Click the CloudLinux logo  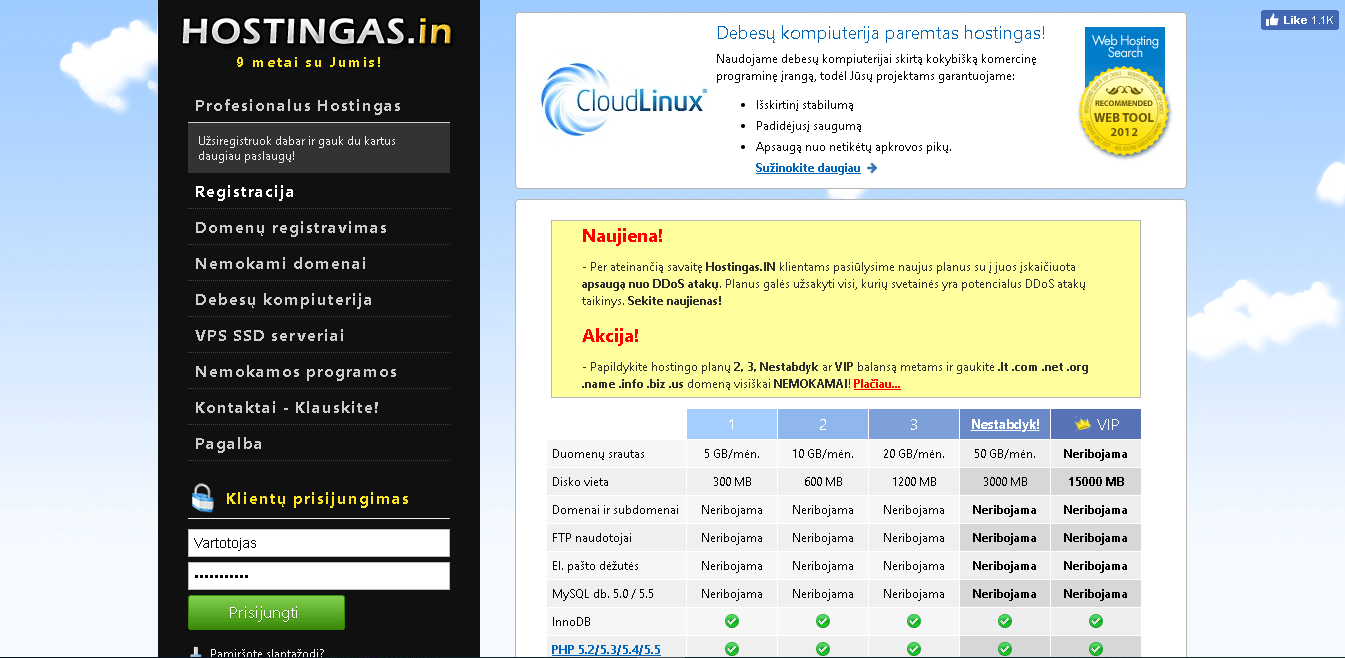(x=624, y=100)
